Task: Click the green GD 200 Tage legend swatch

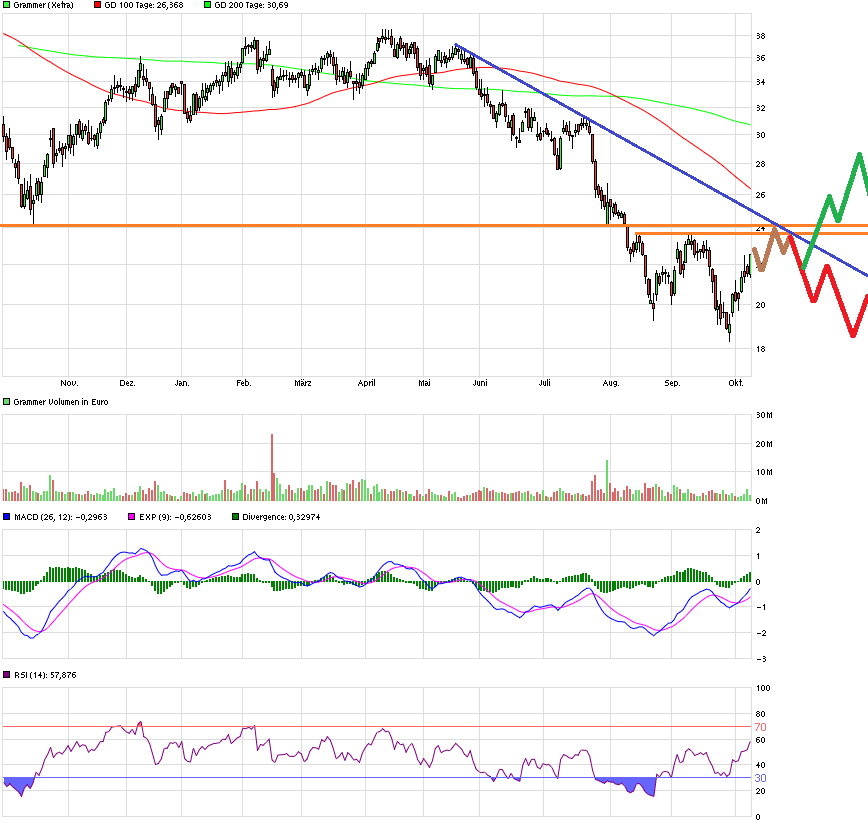Action: [207, 5]
